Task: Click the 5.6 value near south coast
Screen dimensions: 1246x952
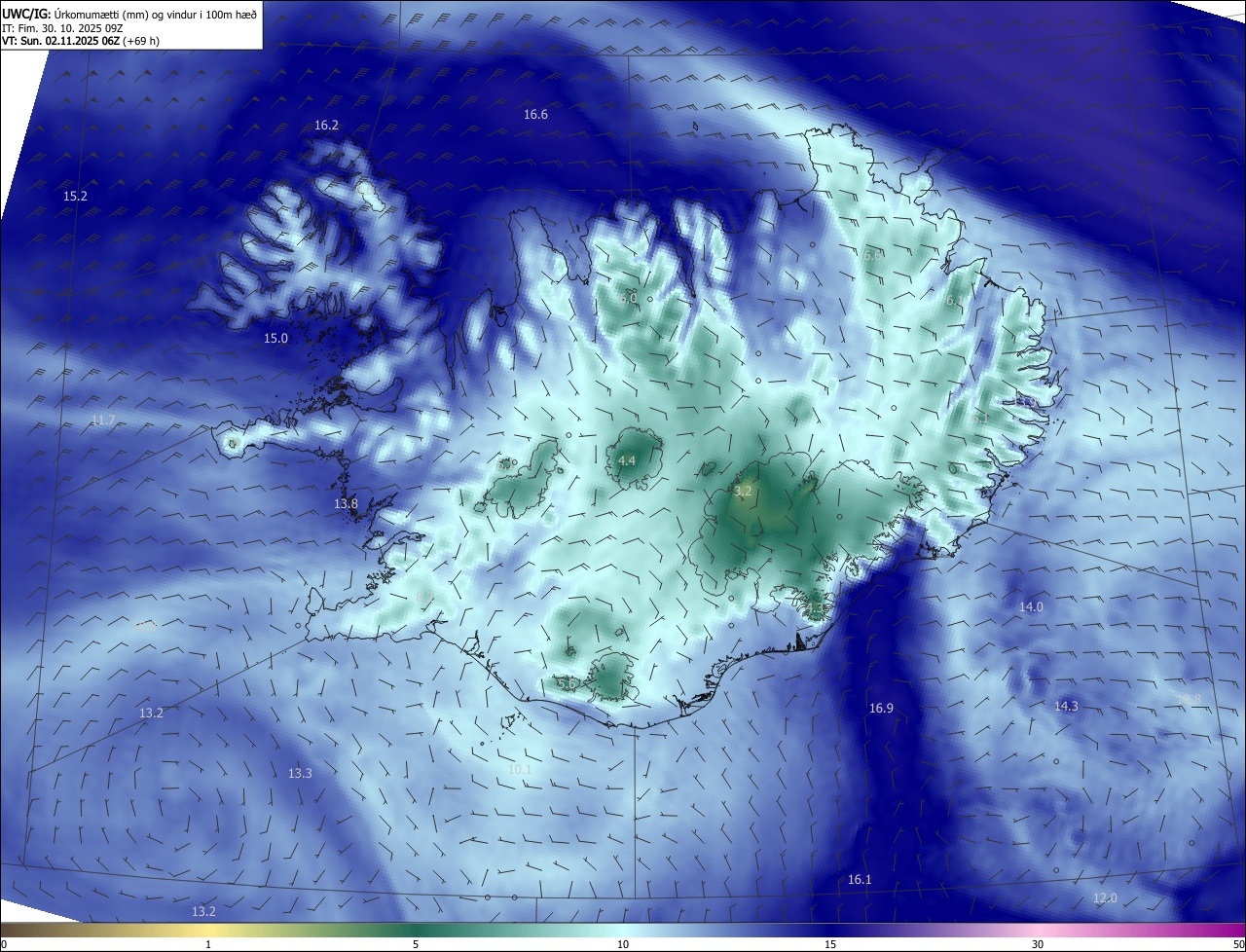Action: point(567,684)
